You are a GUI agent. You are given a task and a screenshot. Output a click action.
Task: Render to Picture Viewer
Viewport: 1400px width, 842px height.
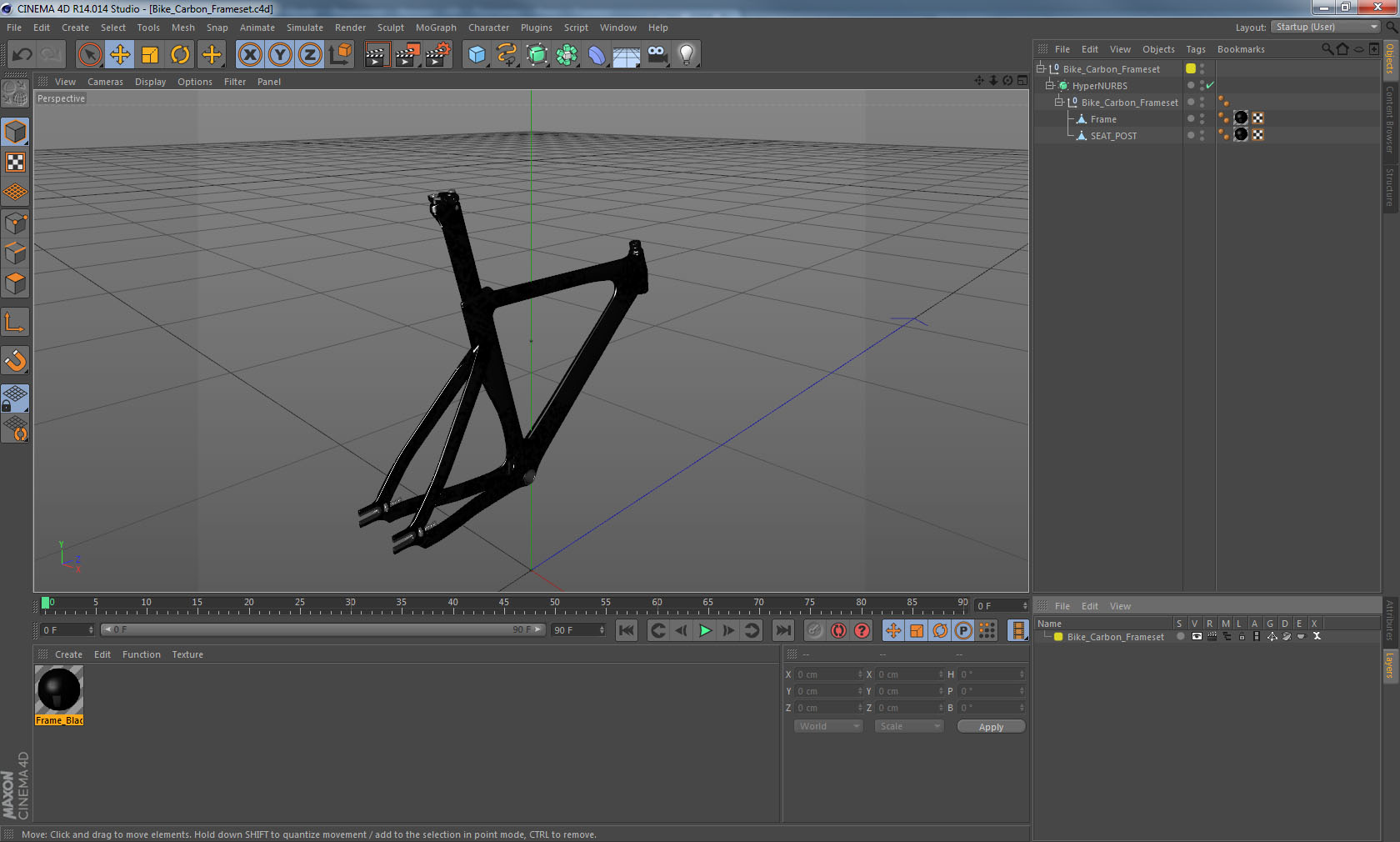[407, 55]
